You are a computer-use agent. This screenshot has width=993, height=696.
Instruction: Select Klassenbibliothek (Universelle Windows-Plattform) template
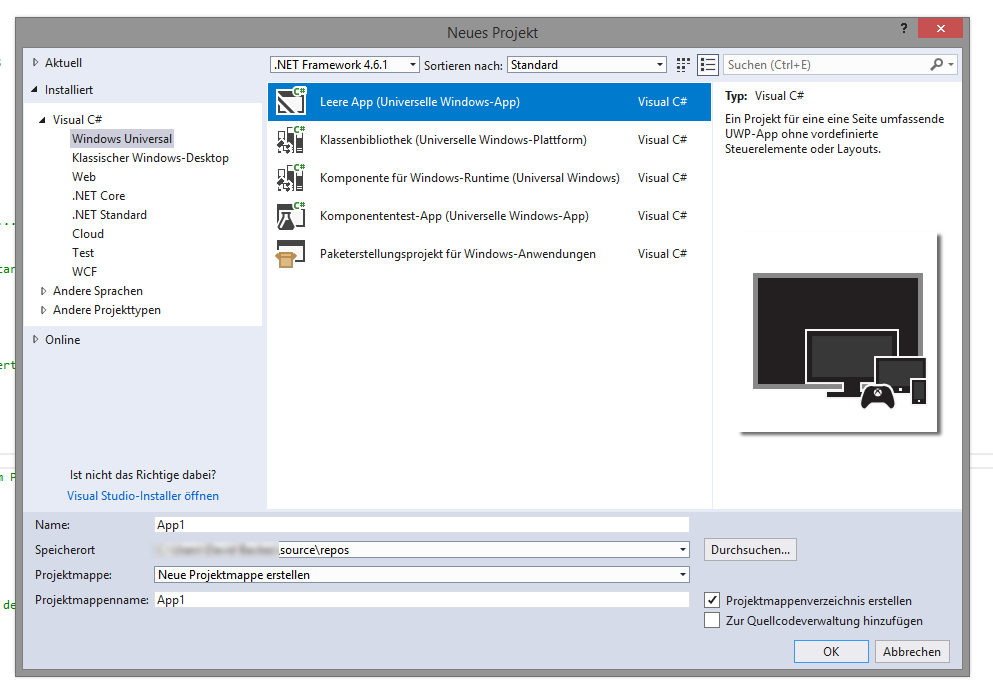click(489, 139)
